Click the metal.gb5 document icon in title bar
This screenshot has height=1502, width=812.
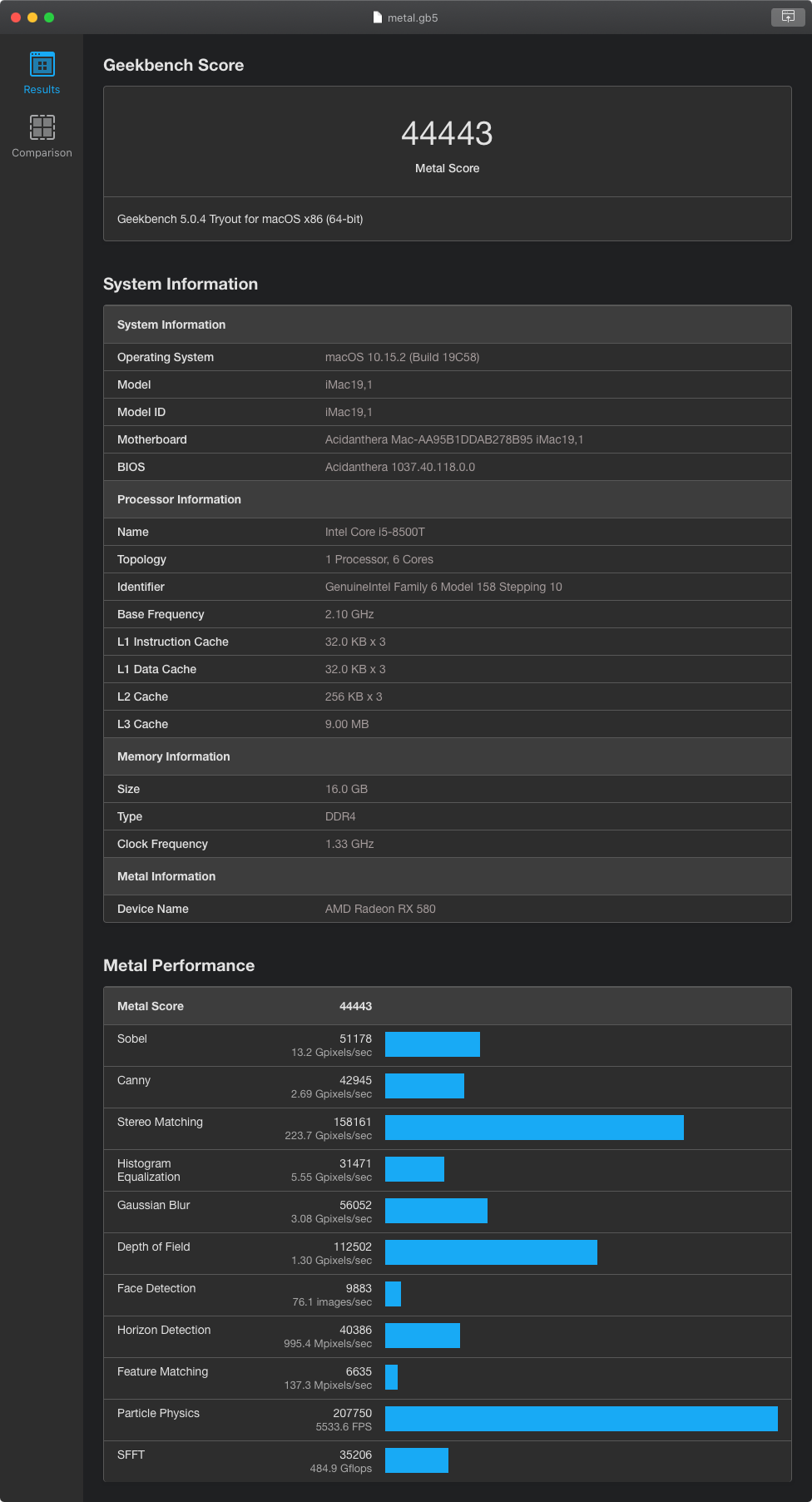[x=378, y=17]
